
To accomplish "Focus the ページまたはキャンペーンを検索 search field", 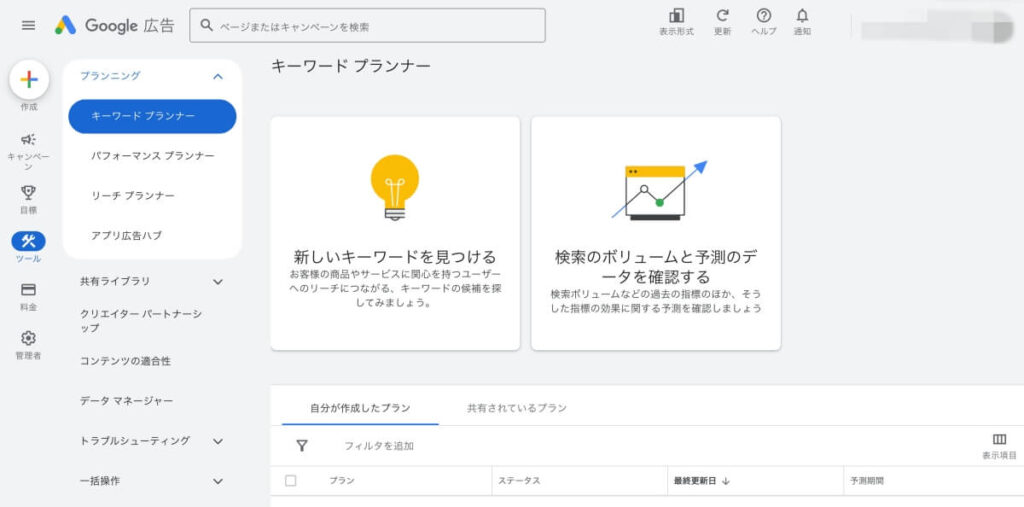I will pyautogui.click(x=367, y=25).
